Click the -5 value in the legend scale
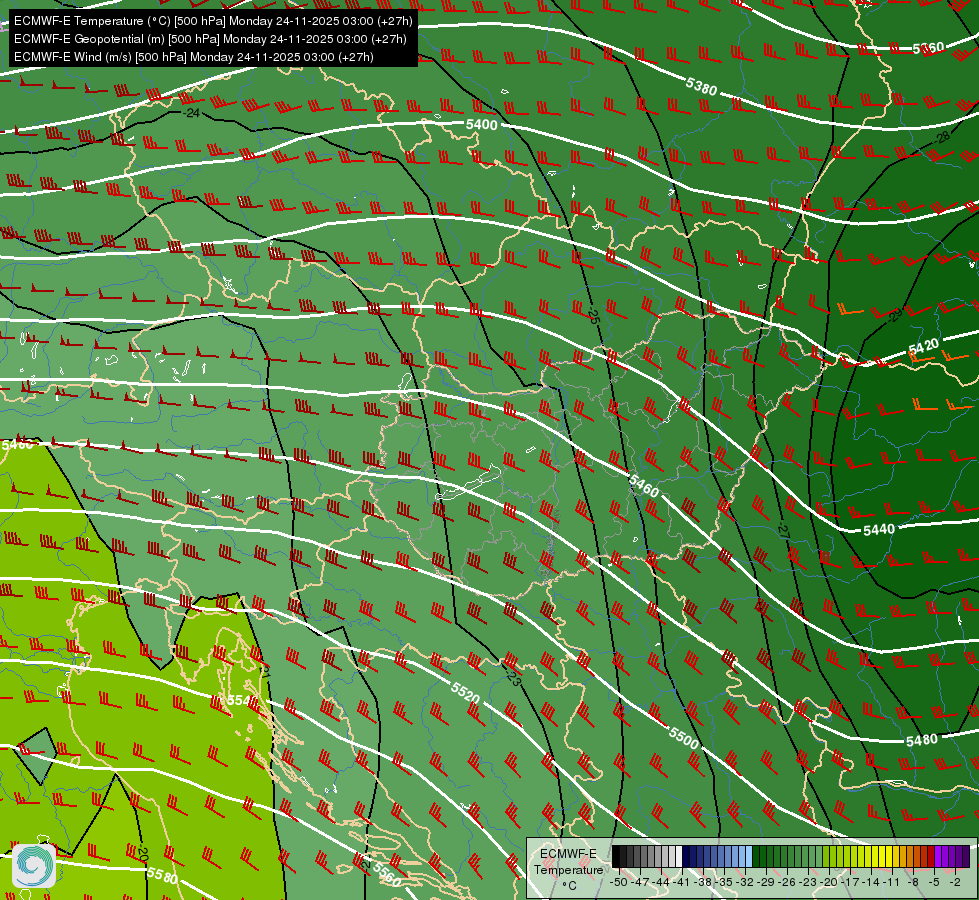This screenshot has width=979, height=900. (x=934, y=882)
